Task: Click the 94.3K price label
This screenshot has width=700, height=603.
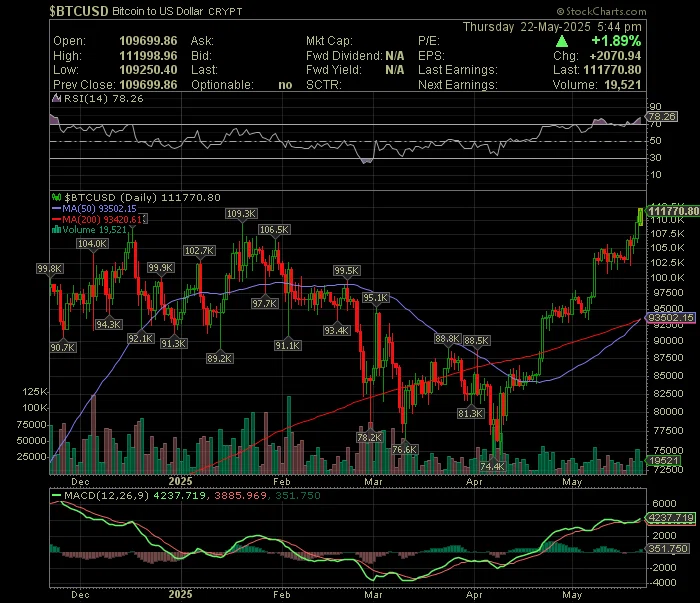Action: (108, 325)
